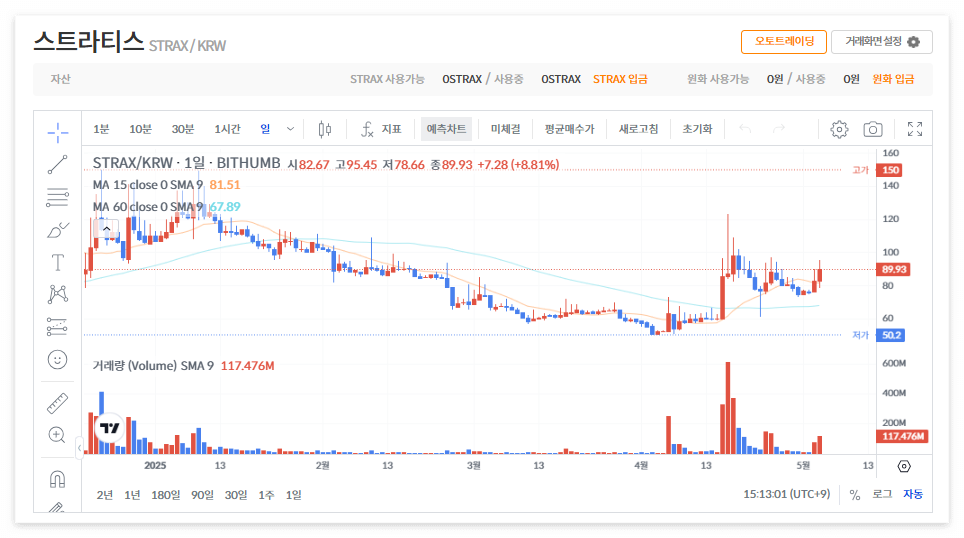
Task: Select the 10분 interval
Action: tap(140, 129)
